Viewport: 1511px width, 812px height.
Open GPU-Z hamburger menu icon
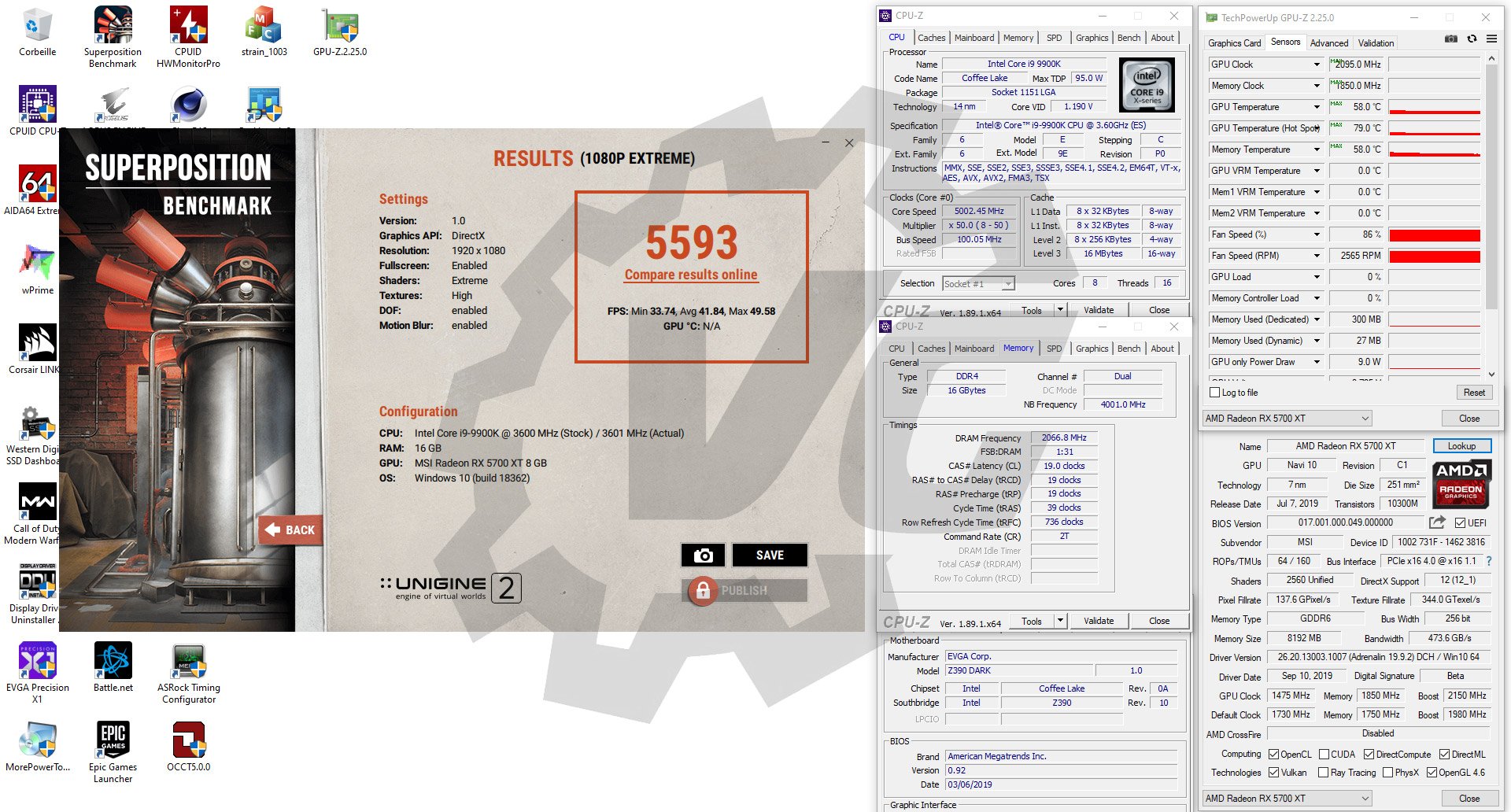click(1491, 39)
